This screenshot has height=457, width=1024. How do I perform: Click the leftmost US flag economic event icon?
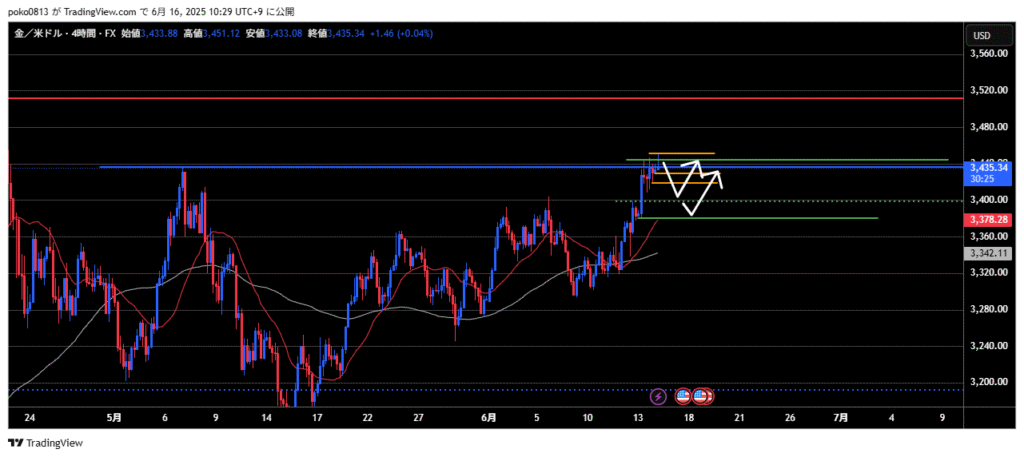coord(684,396)
